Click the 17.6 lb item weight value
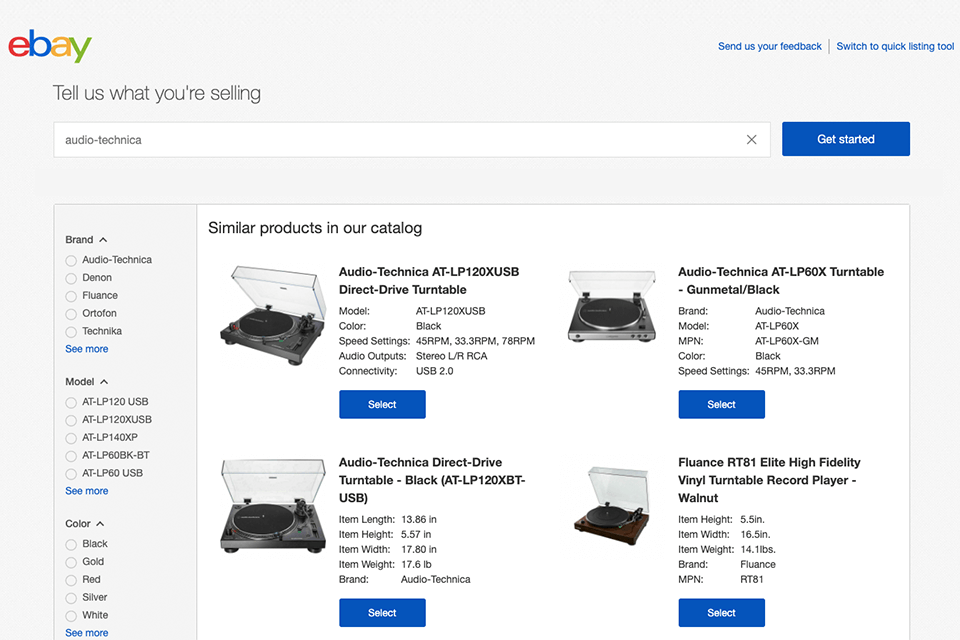 (x=416, y=565)
